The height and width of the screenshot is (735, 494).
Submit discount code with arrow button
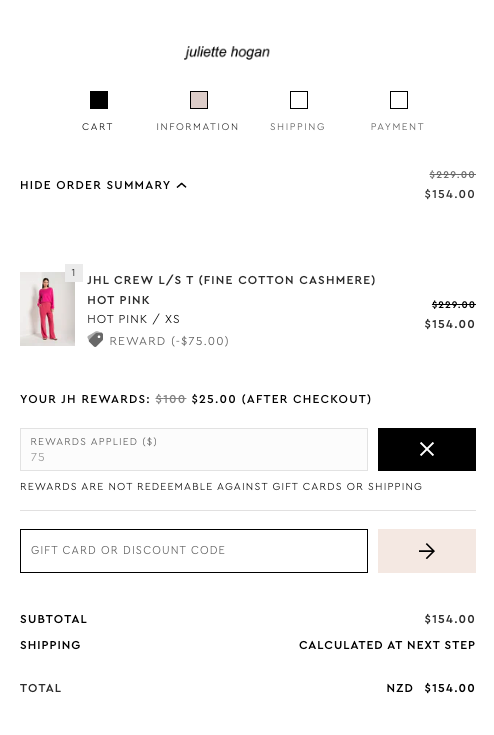point(427,551)
